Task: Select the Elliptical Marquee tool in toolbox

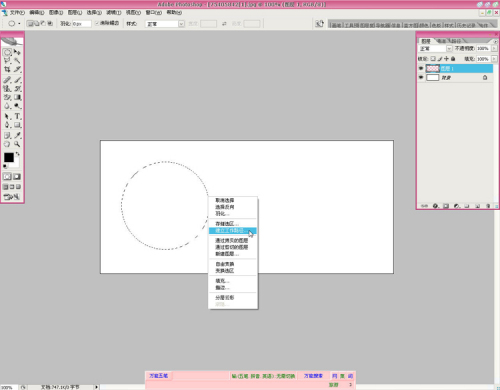Action: (x=7, y=52)
